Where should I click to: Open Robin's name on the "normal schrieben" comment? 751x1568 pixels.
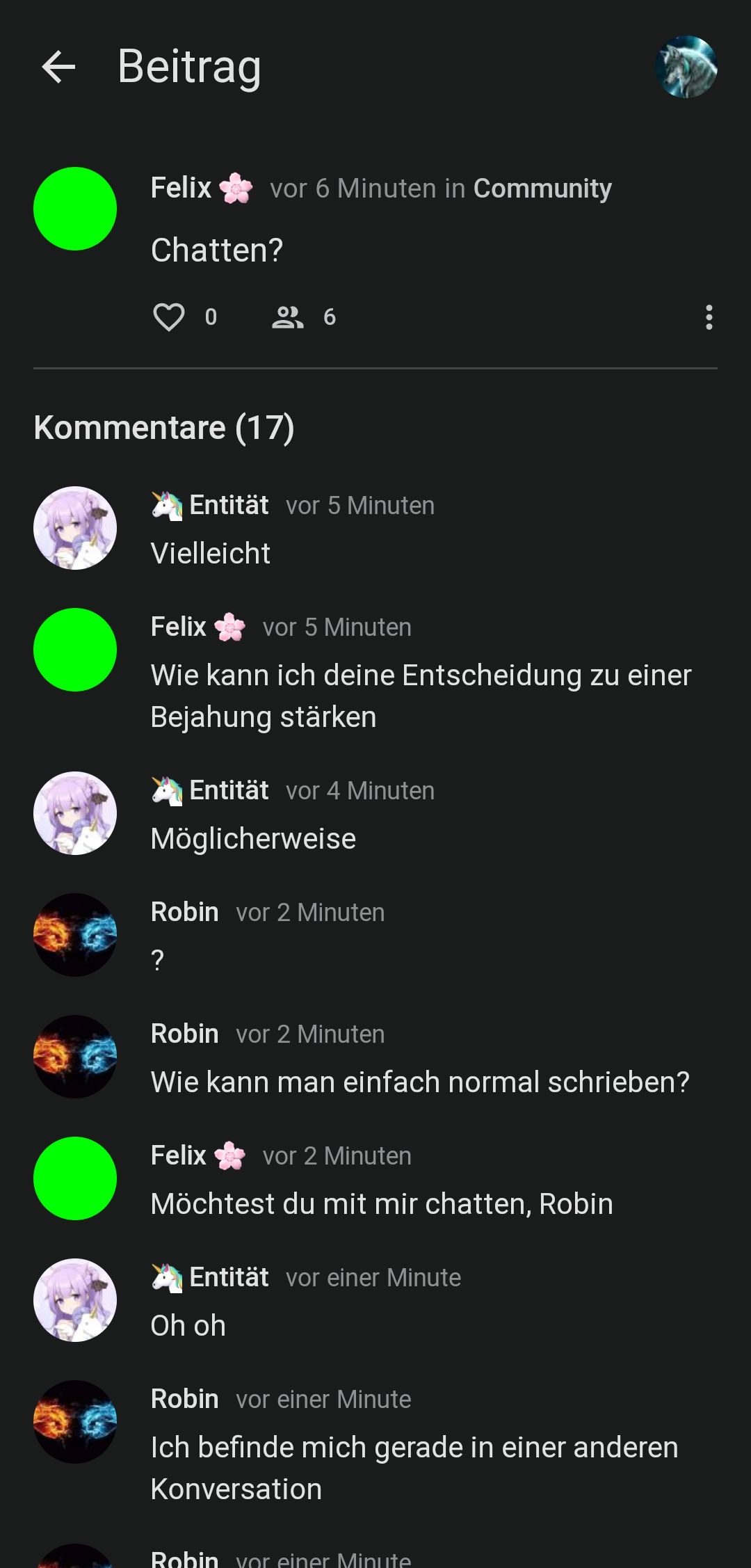tap(185, 1034)
